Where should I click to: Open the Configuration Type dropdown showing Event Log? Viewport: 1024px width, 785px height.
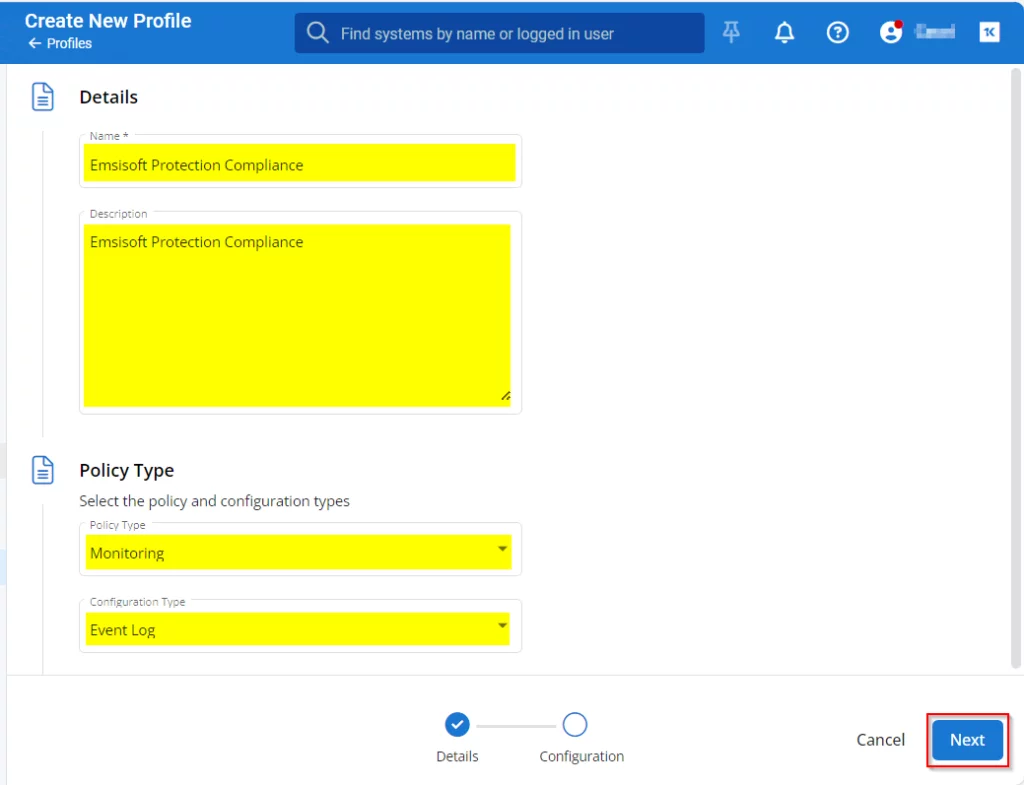click(299, 629)
